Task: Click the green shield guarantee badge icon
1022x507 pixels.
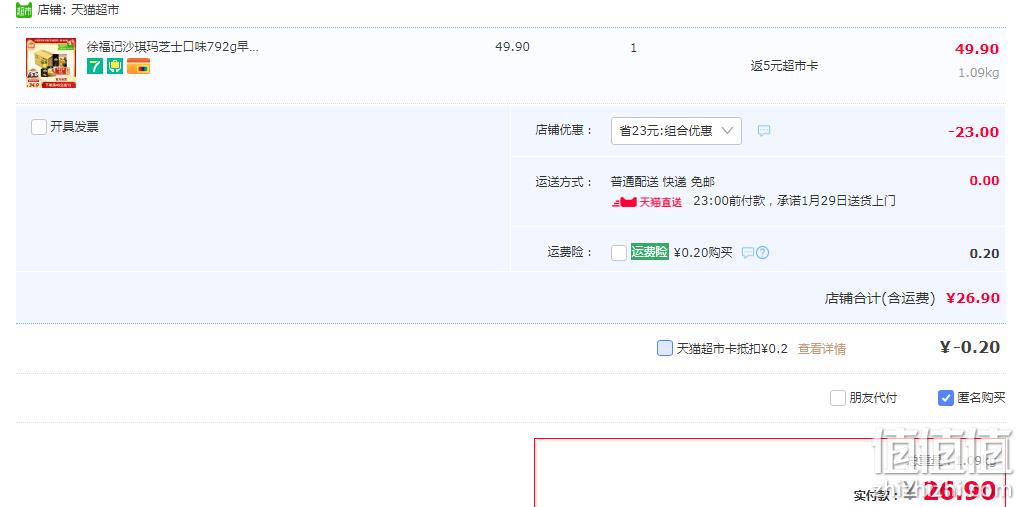Action: click(115, 66)
